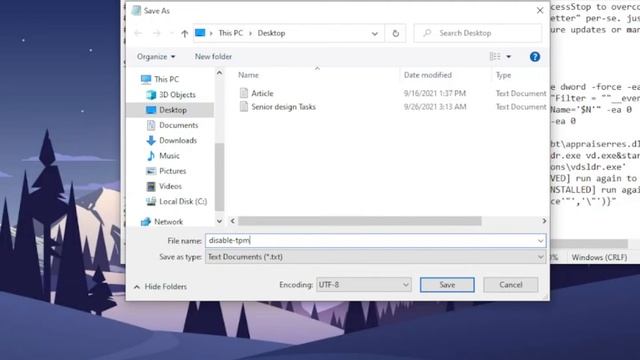Click the This PC breadcrumb
Image resolution: width=640 pixels, height=360 pixels.
[x=230, y=33]
